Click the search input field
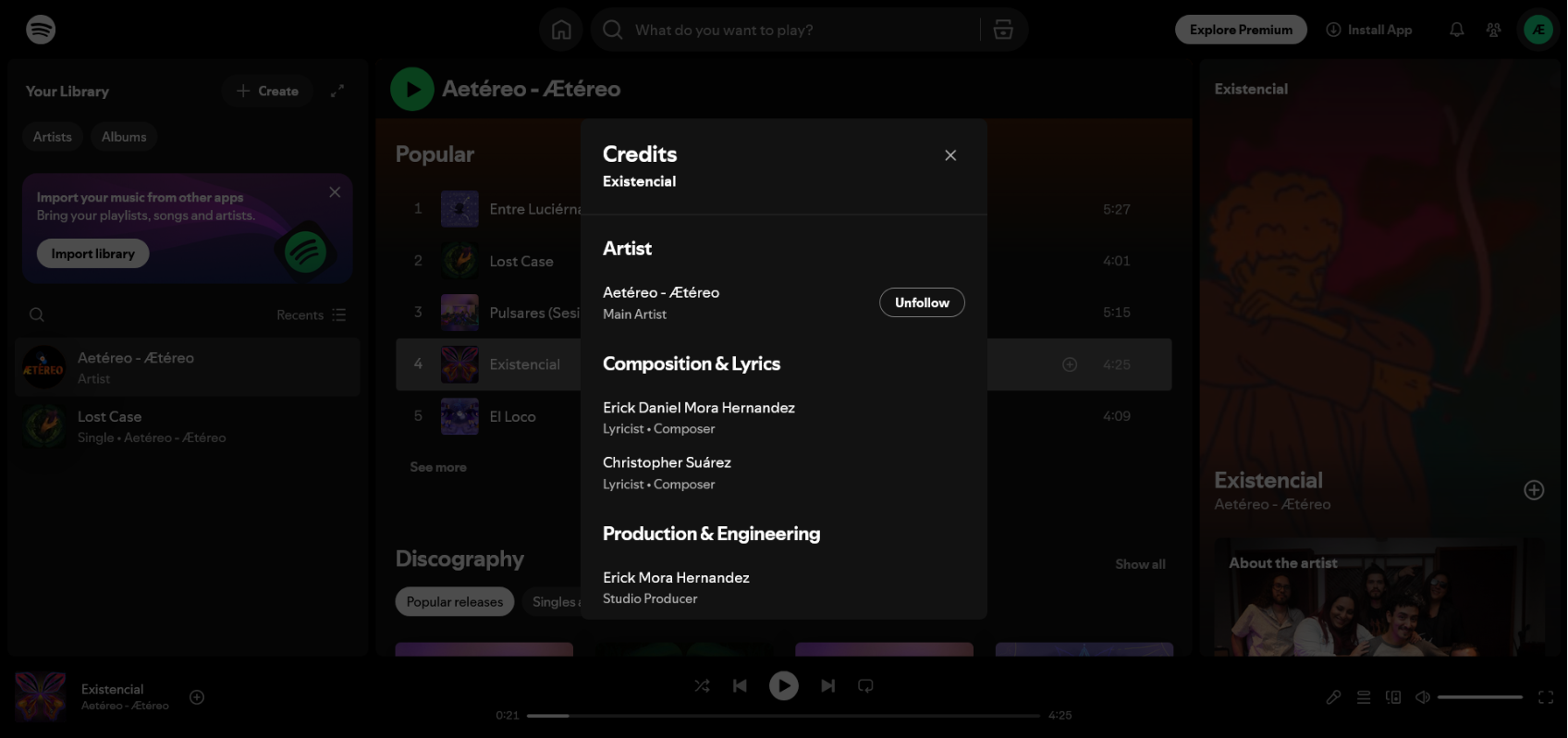The image size is (1568, 738). pyautogui.click(x=802, y=30)
